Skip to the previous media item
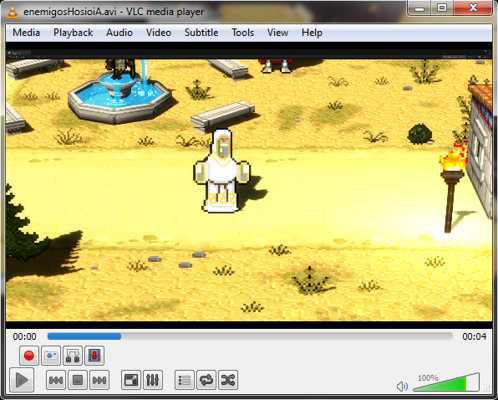The image size is (498, 400). (56, 380)
